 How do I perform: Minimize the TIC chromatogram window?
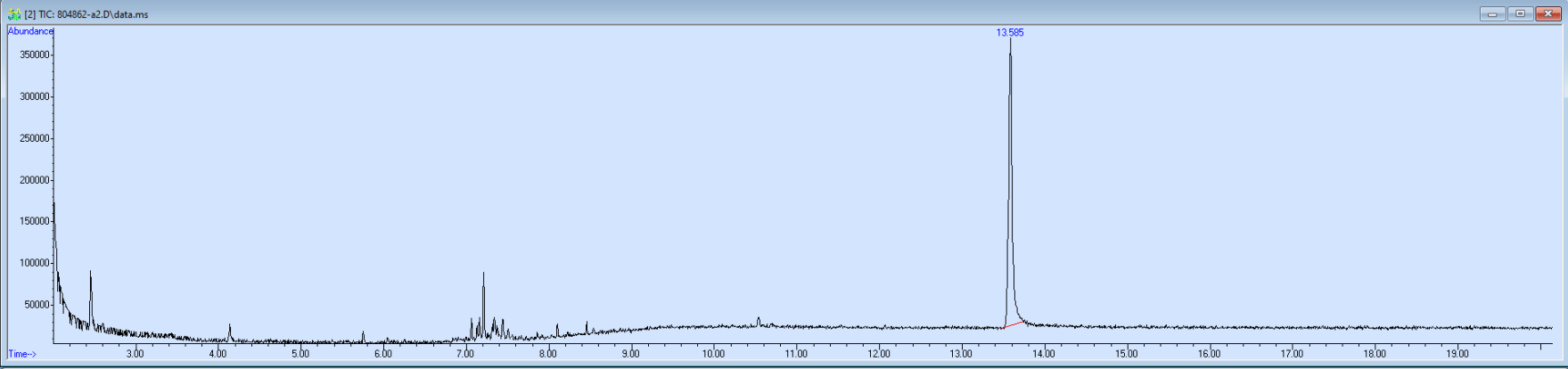pos(1492,13)
